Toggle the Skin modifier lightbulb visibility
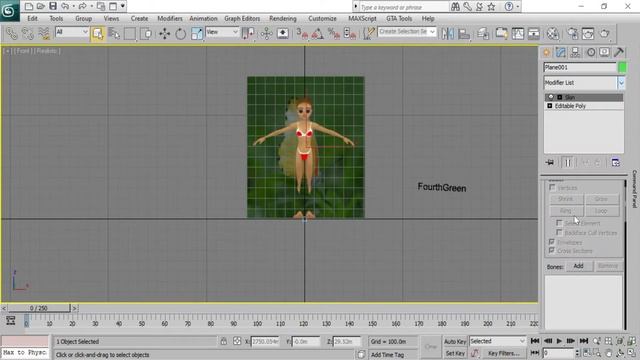640x360 pixels. 551,97
